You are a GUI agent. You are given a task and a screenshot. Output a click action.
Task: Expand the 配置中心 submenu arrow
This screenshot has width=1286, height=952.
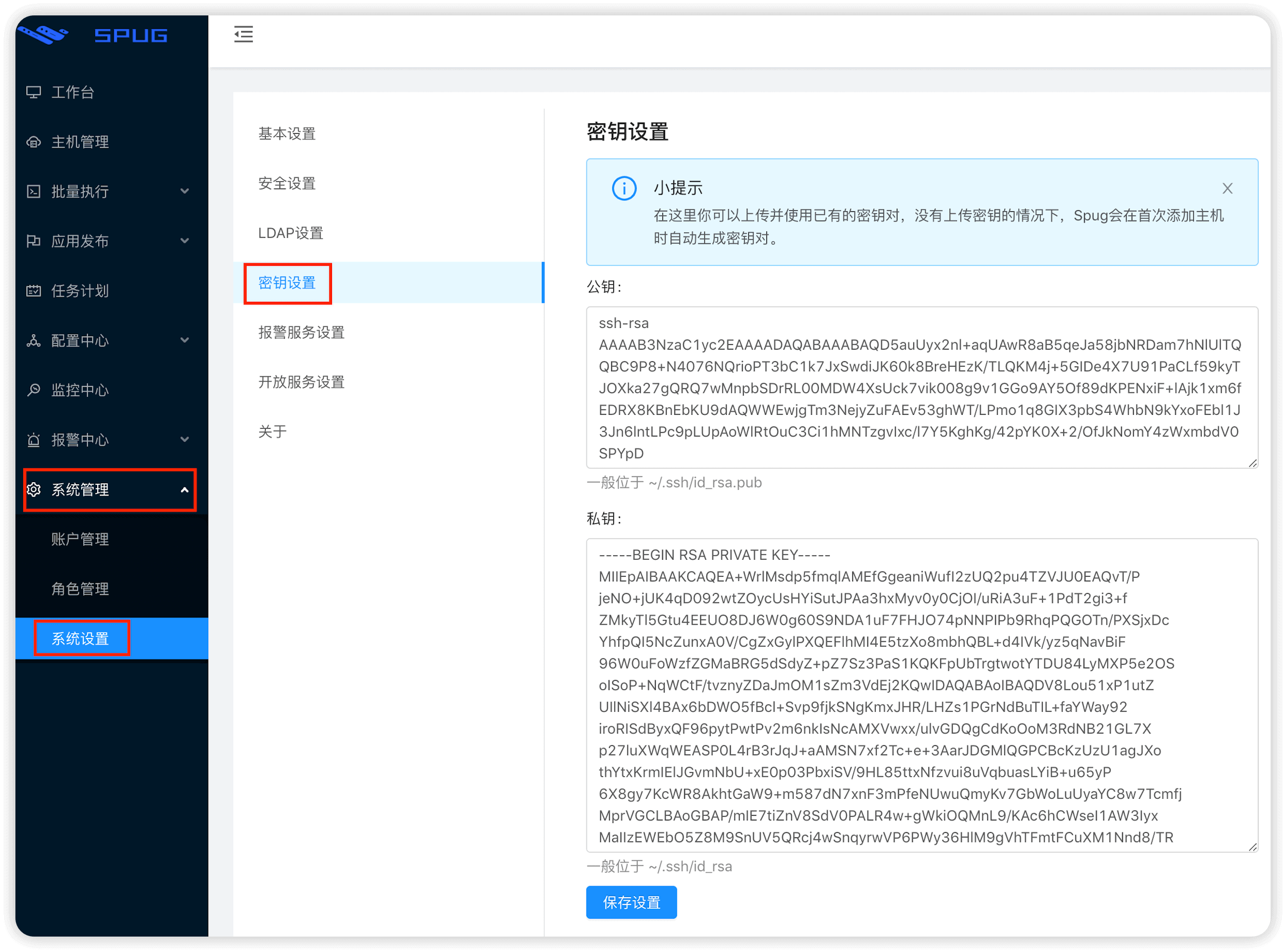[x=185, y=341]
